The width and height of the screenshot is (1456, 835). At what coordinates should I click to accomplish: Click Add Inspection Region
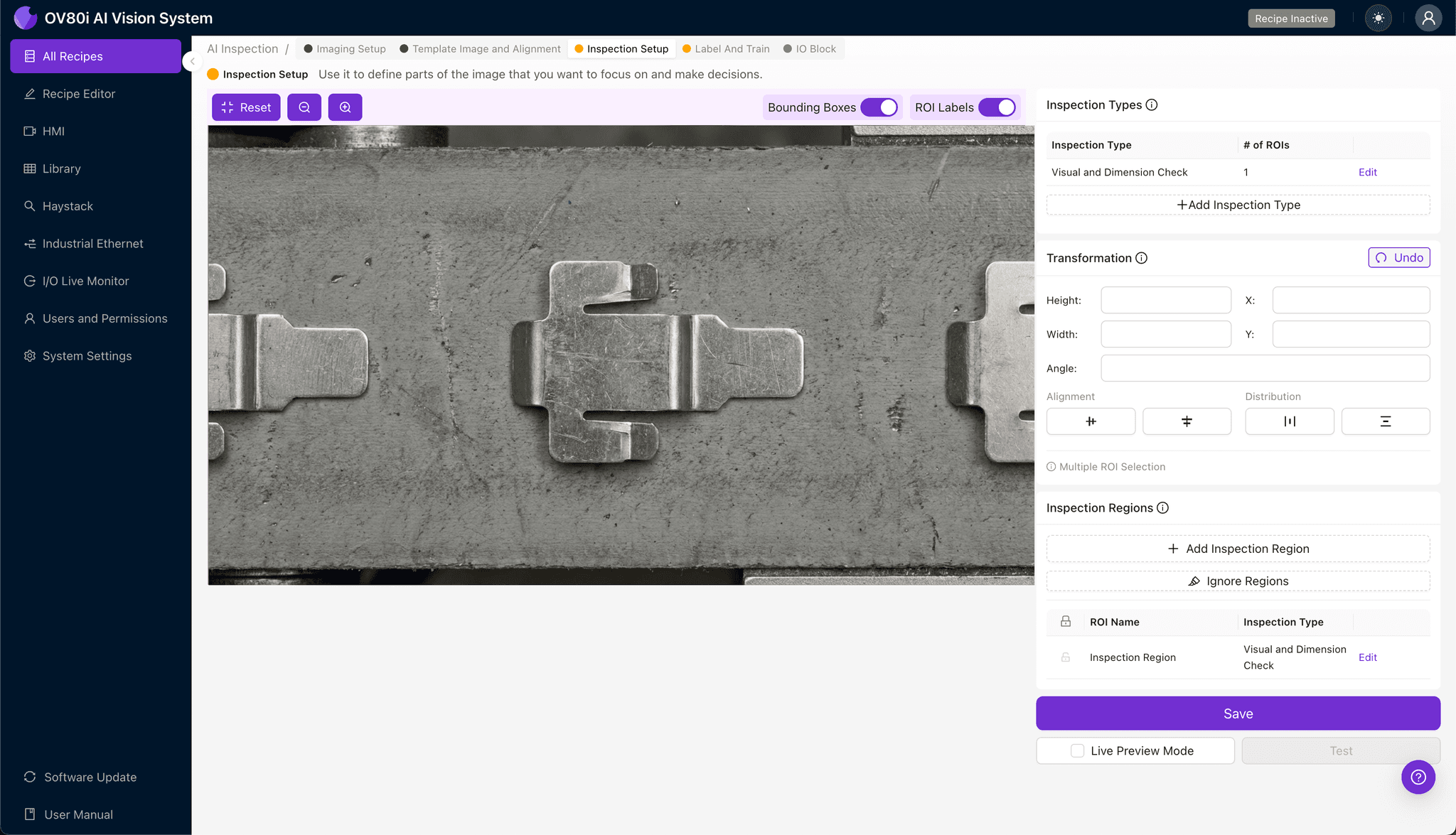1238,548
